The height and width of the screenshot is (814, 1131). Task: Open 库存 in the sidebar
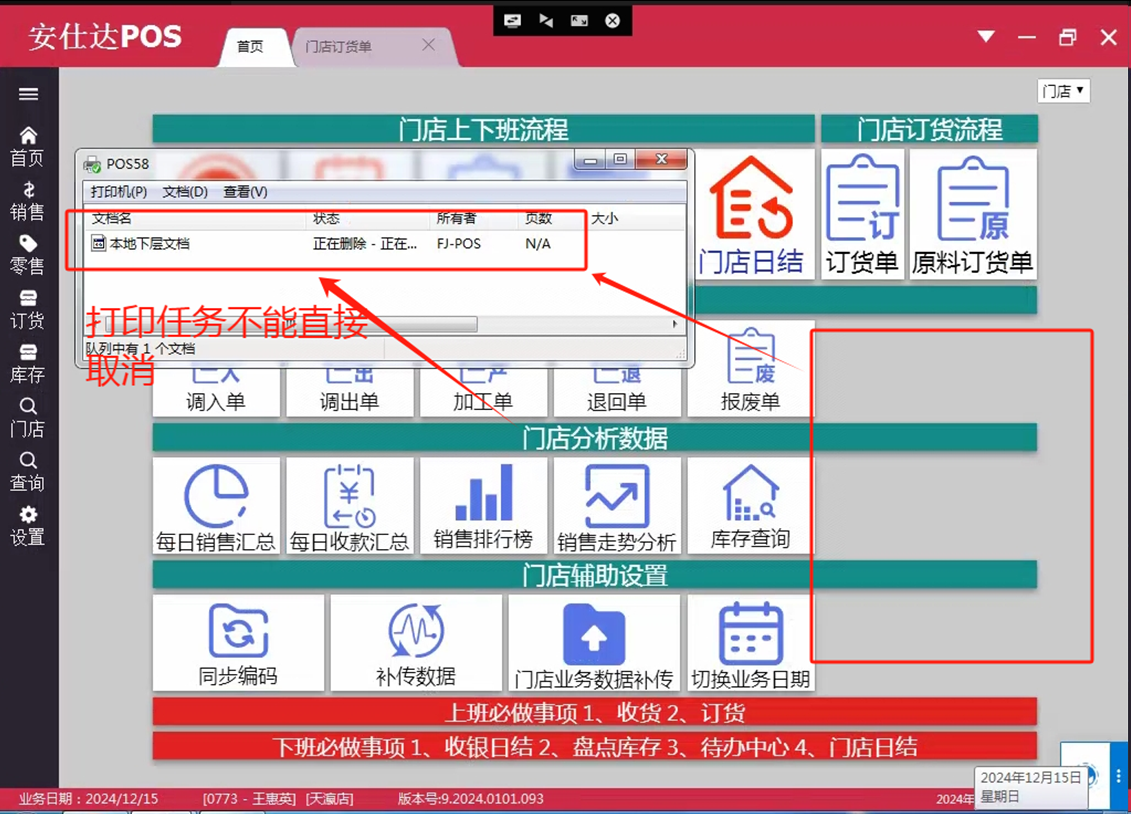[x=28, y=363]
